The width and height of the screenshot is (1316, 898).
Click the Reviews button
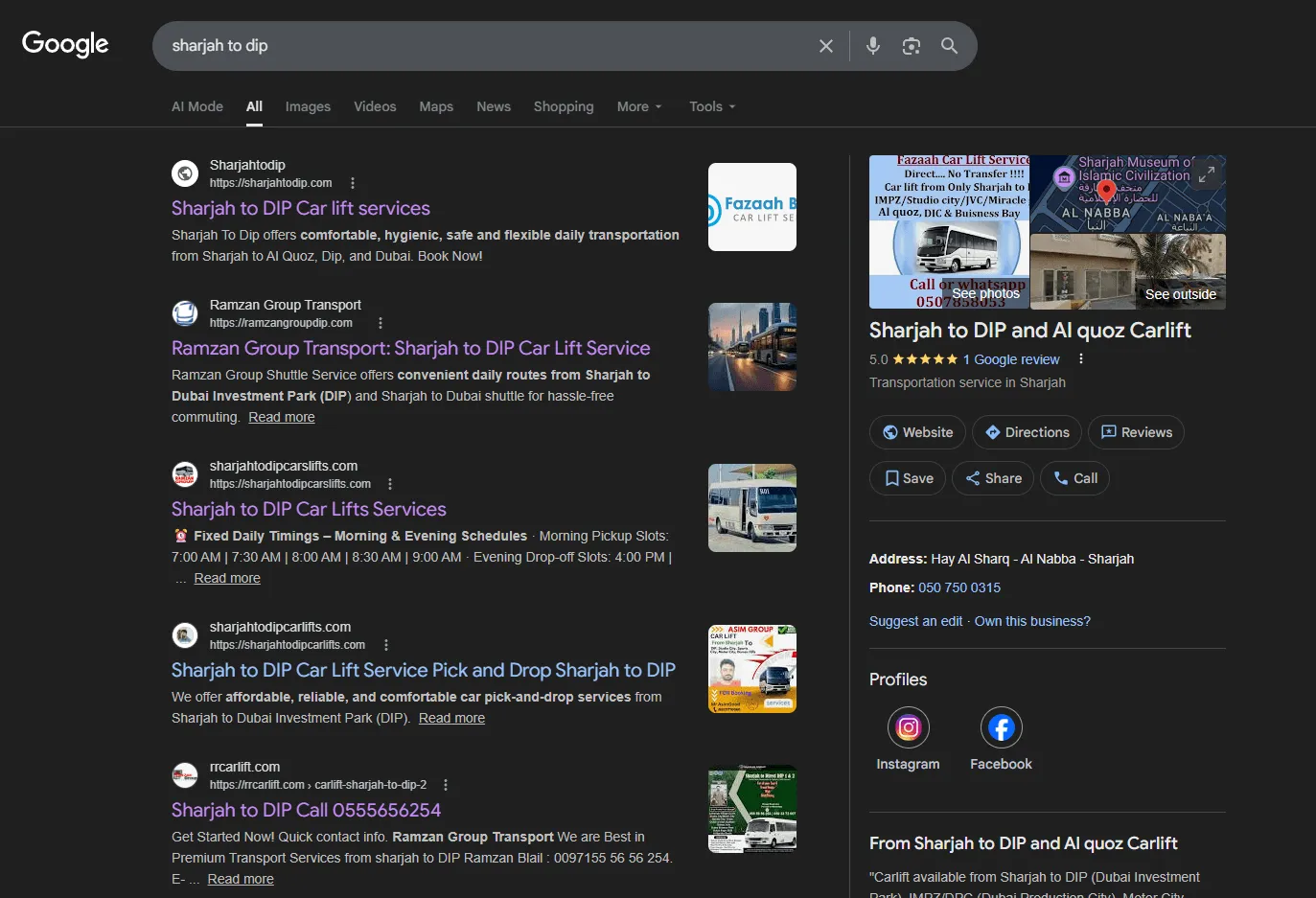[x=1136, y=432]
